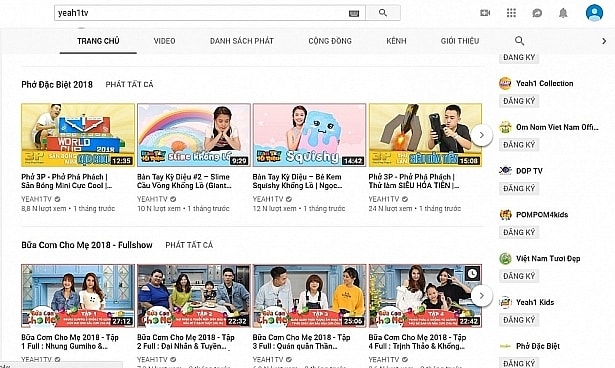Screen dimensions: 615x368
Task: Open title 'Bàn Tay Kỳ Diệu – Bé Kem Squishy'
Action: click(297, 181)
